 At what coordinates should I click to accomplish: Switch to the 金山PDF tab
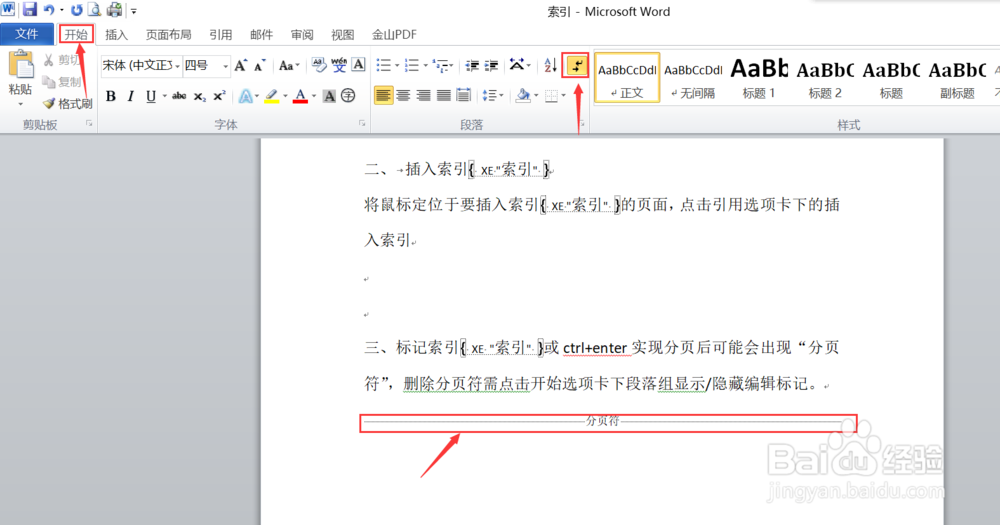[x=394, y=34]
